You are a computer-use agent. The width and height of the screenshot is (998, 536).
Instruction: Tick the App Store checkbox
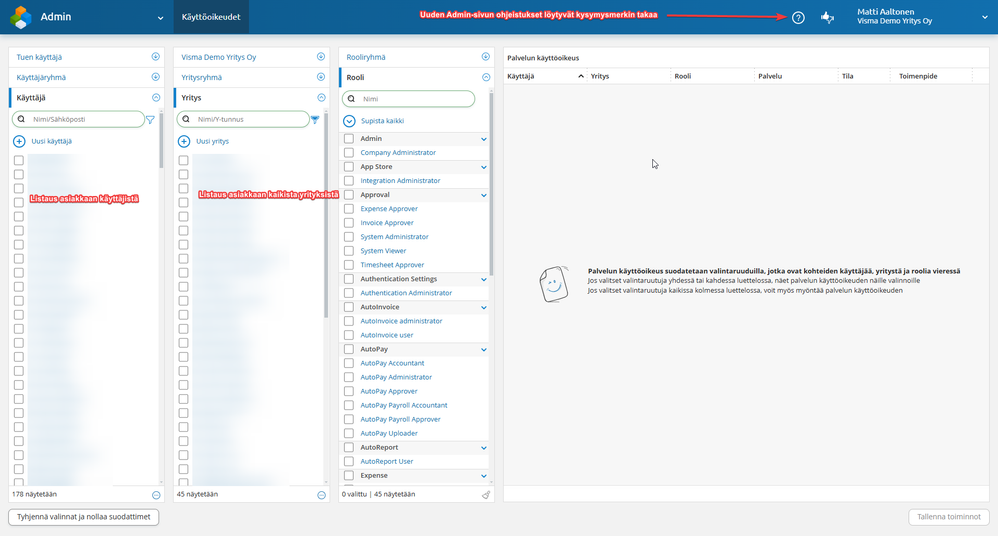pos(349,166)
